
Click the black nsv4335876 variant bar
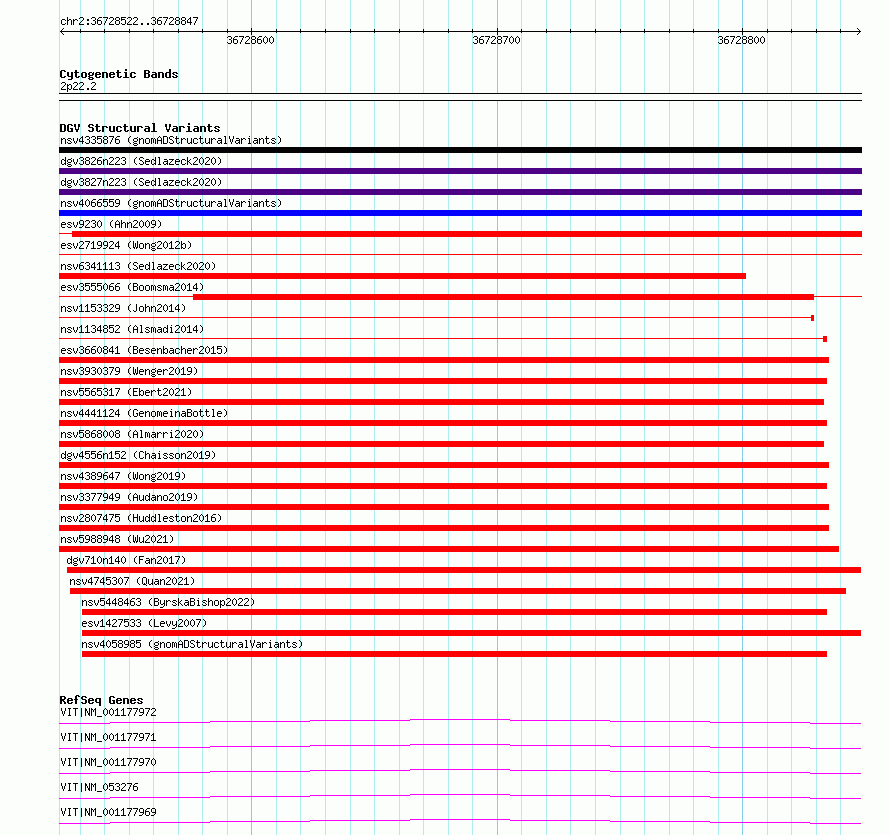click(460, 150)
